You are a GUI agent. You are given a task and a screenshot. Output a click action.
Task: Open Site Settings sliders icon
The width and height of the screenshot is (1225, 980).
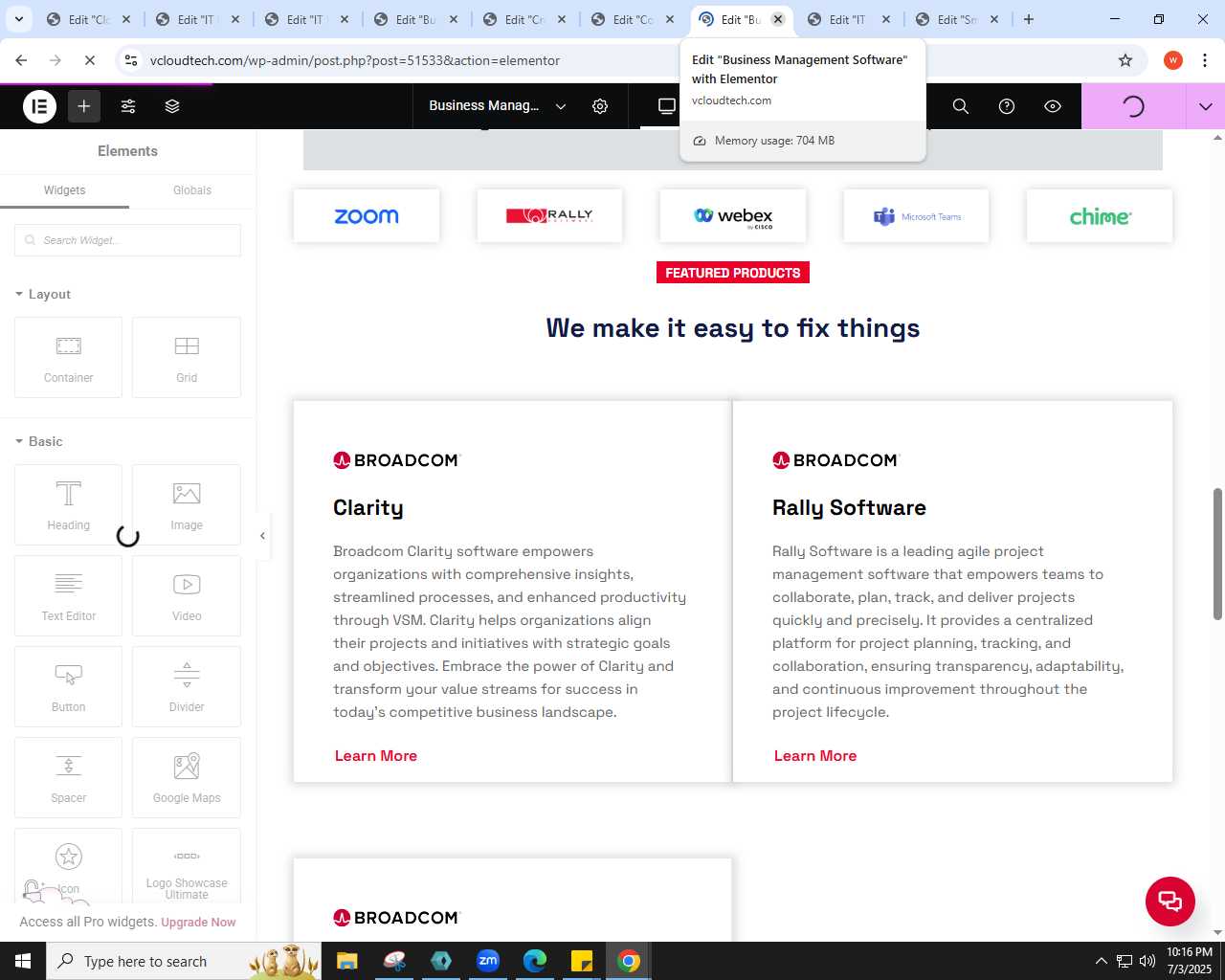point(128,106)
